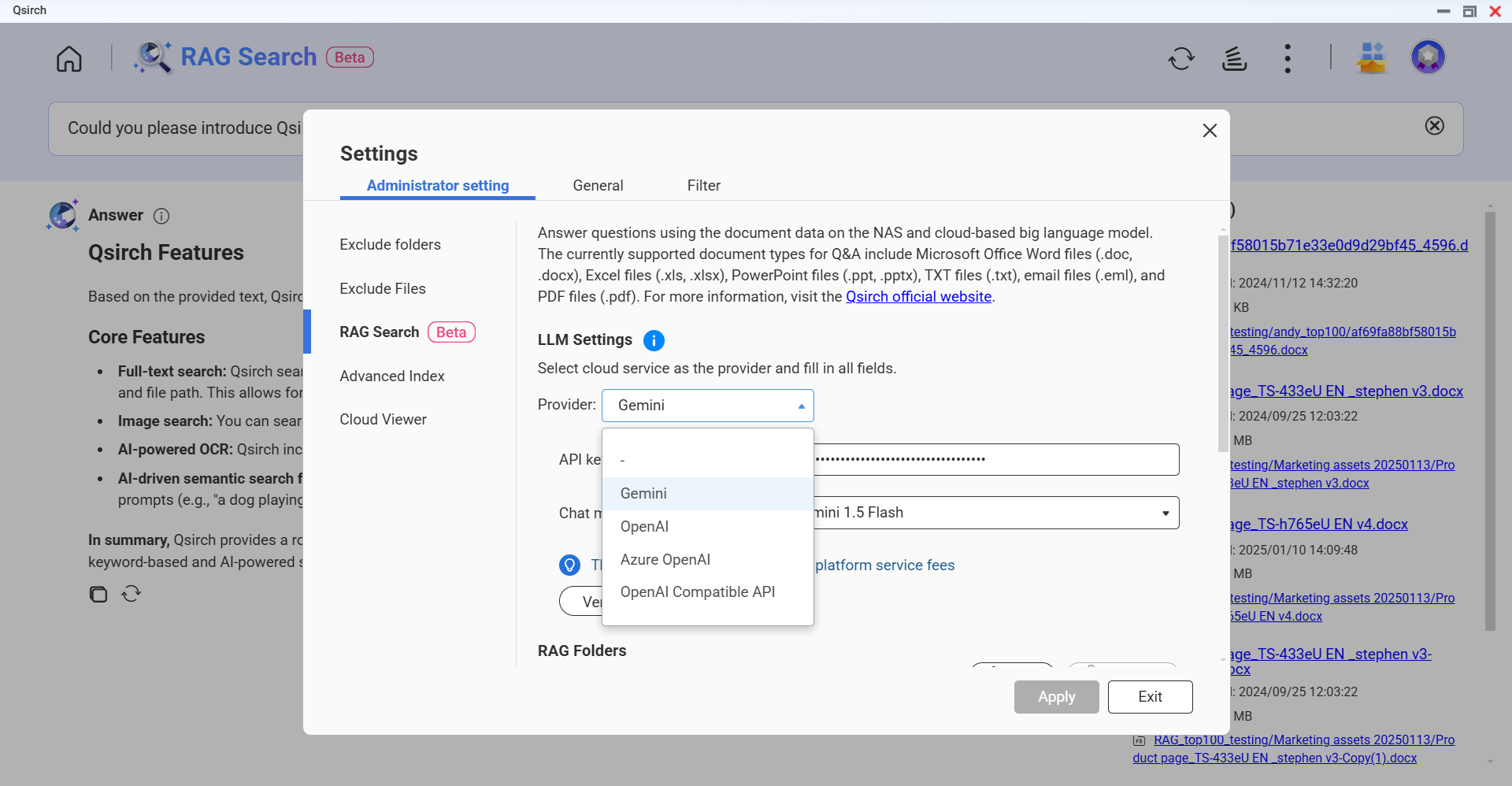Clear the search query with X icon
The width and height of the screenshot is (1512, 786).
1435,126
